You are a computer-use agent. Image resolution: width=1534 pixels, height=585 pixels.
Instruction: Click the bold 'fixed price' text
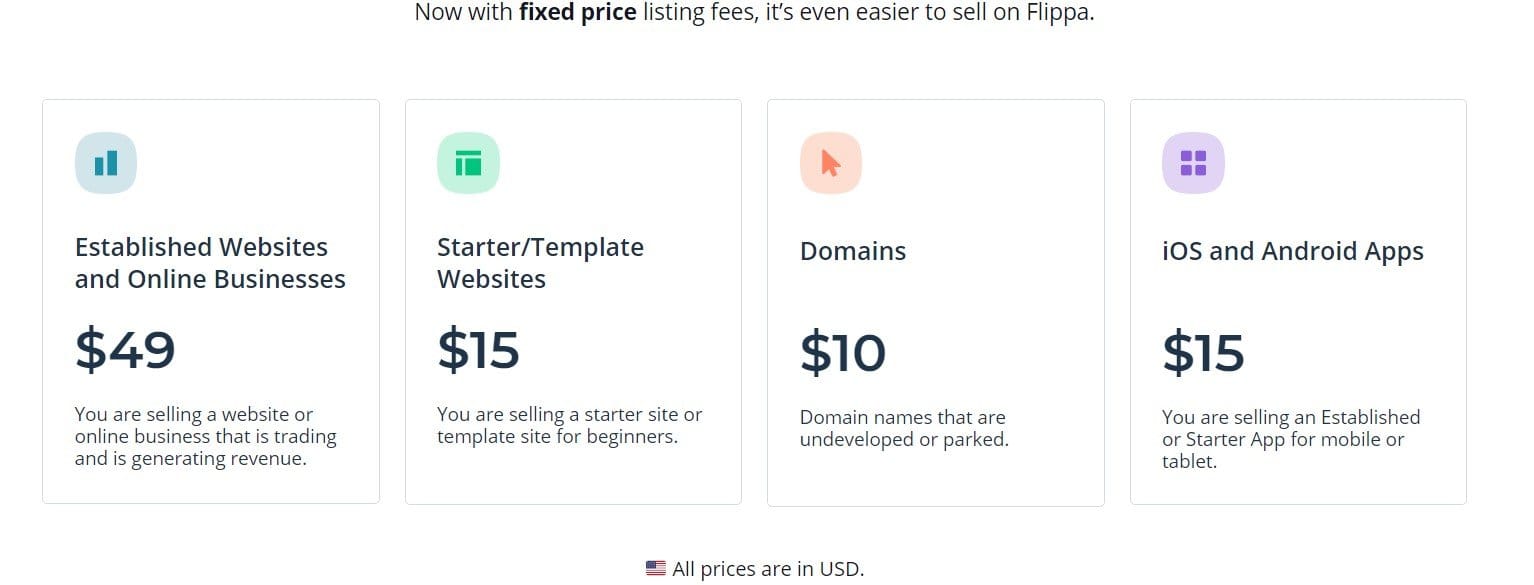point(578,14)
